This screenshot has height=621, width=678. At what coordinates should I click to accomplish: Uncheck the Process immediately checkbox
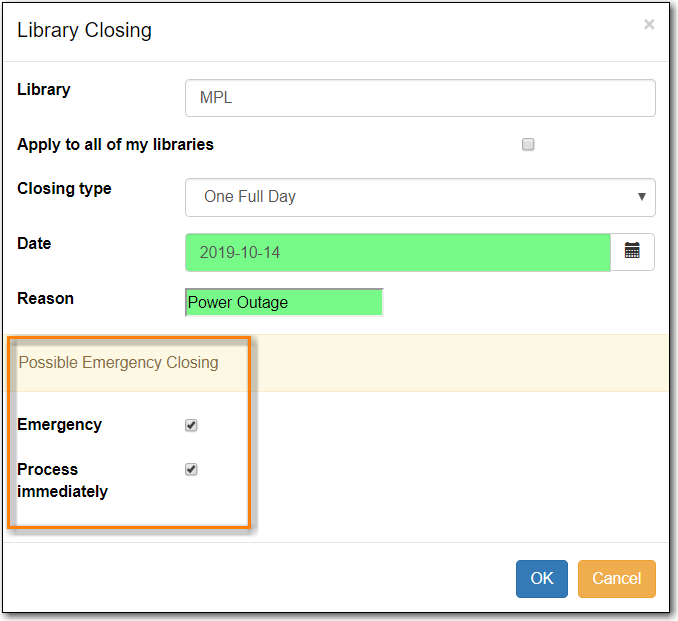(x=191, y=469)
